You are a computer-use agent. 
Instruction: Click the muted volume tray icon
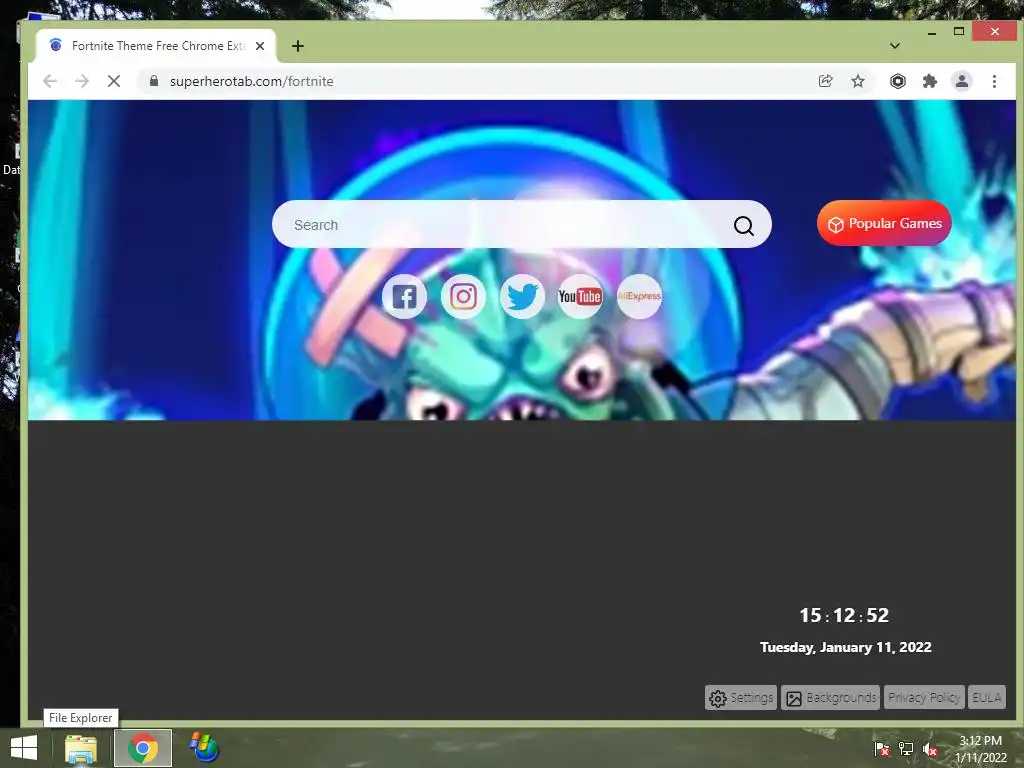pyautogui.click(x=930, y=748)
